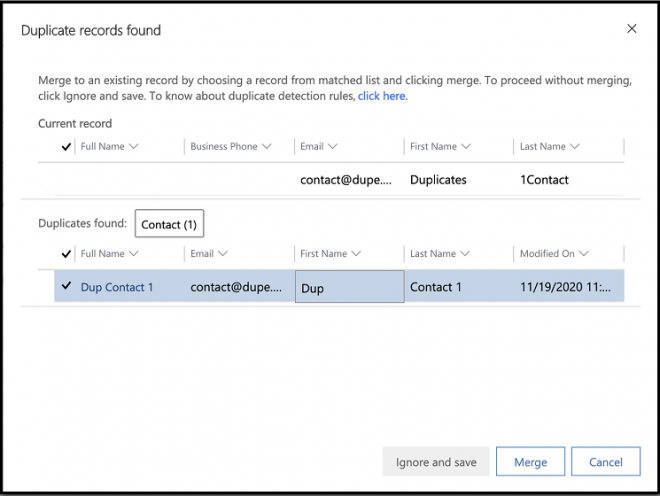Toggle select-all checkmark in Current record header
The image size is (660, 496).
pyautogui.click(x=66, y=146)
